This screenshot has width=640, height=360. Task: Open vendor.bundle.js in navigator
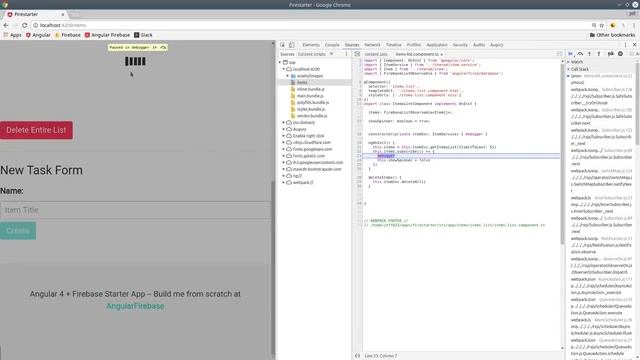(x=311, y=116)
